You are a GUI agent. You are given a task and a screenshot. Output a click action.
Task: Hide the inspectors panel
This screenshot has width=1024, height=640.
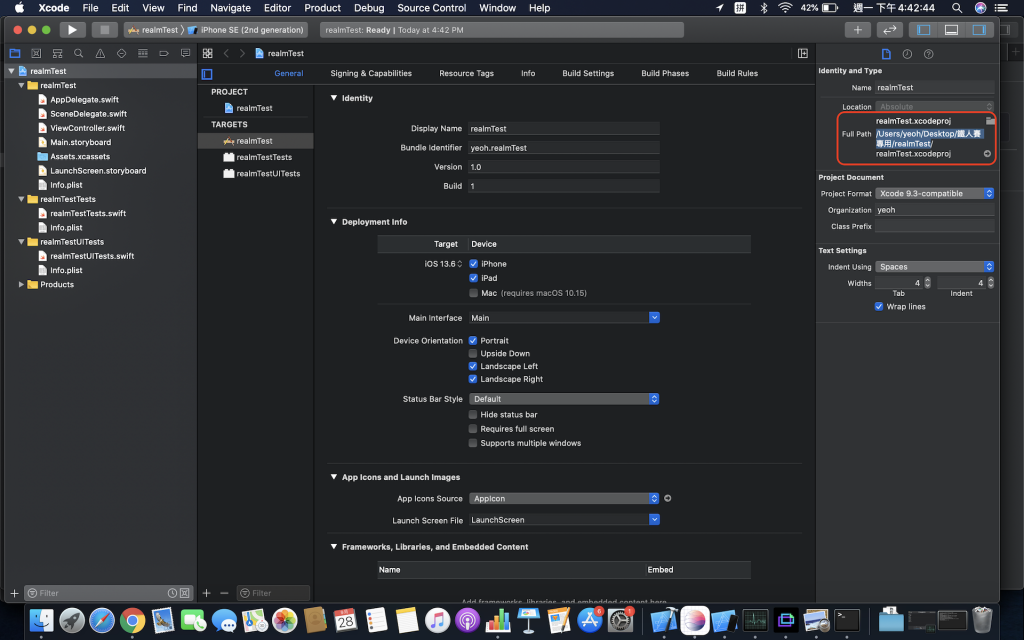tap(979, 30)
